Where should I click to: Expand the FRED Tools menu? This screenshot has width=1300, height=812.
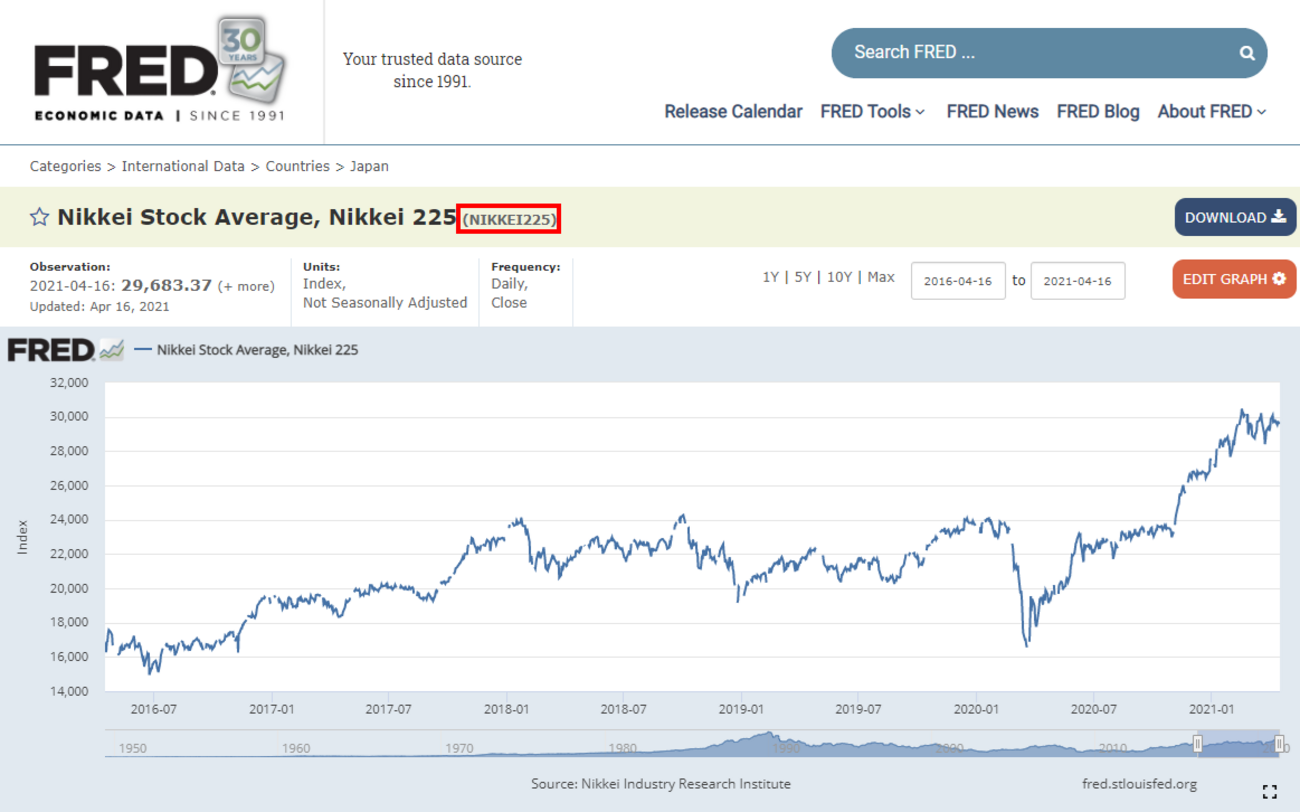click(x=873, y=112)
